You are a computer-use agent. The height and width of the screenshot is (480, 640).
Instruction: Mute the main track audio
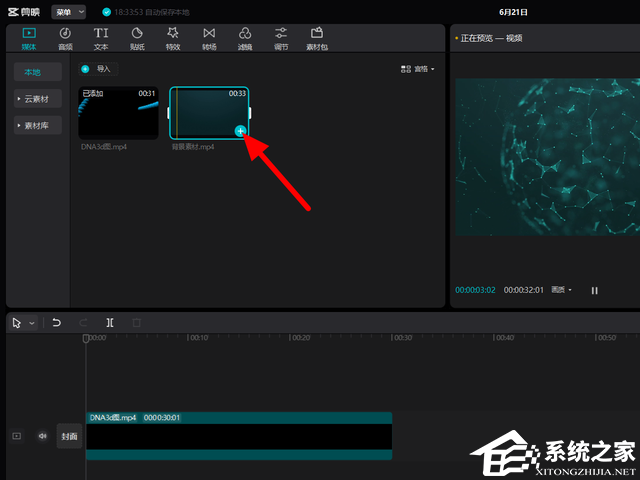(x=42, y=436)
